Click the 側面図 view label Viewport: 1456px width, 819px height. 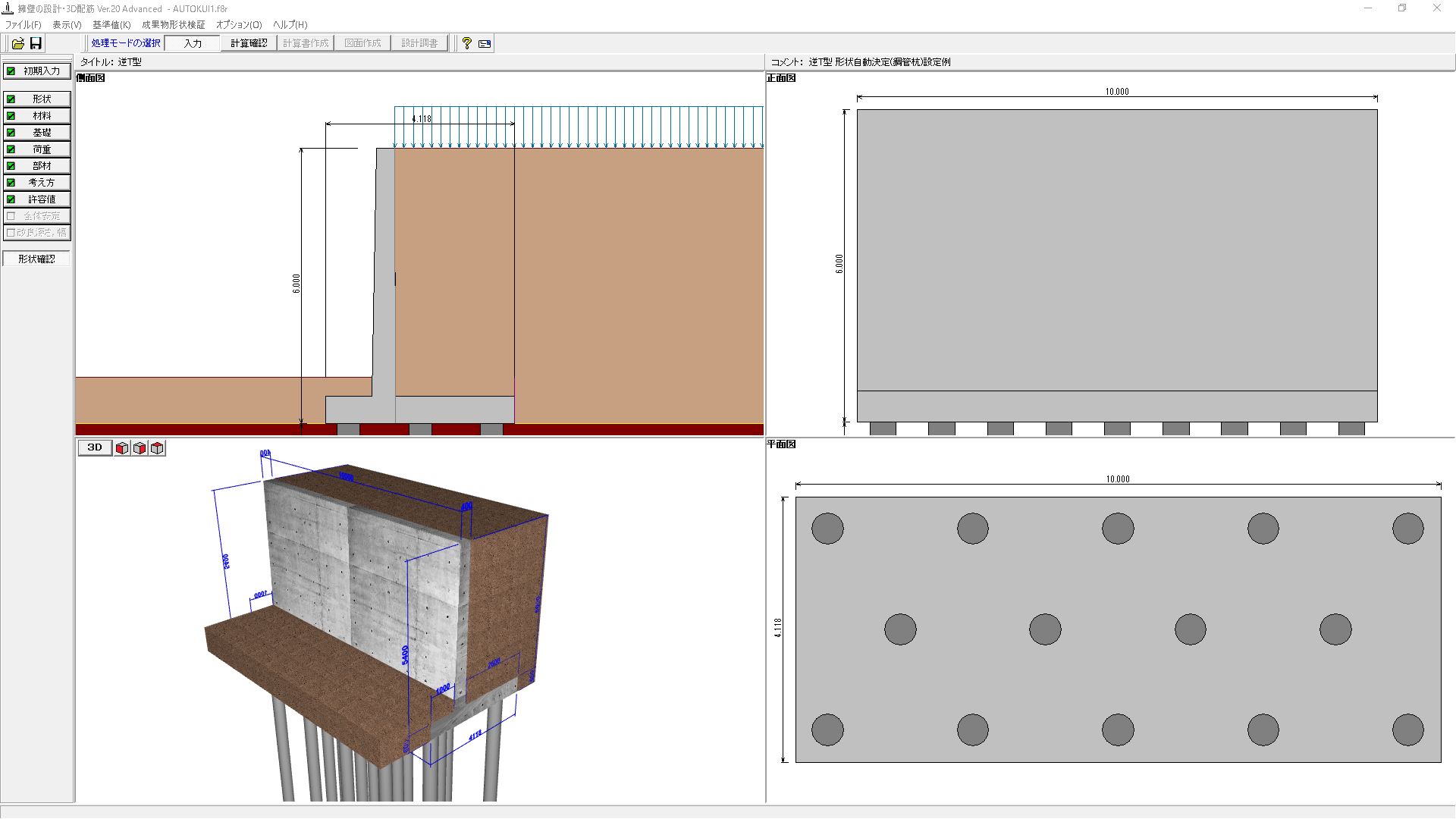91,78
